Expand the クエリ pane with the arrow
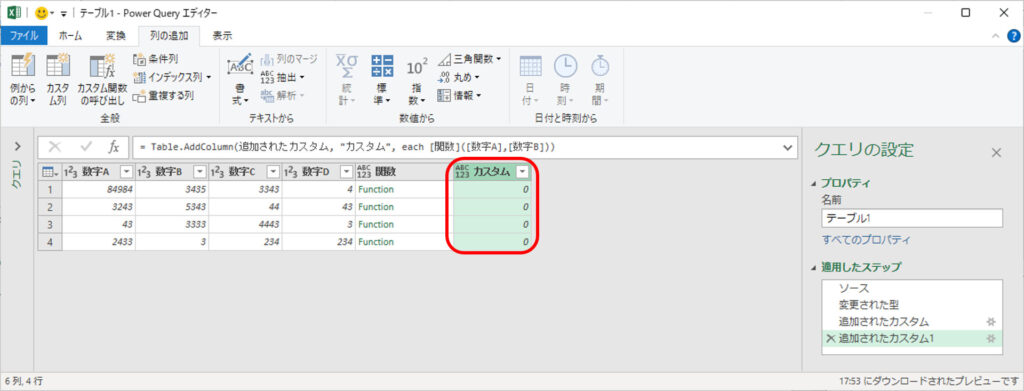The image size is (1024, 391). tap(18, 146)
